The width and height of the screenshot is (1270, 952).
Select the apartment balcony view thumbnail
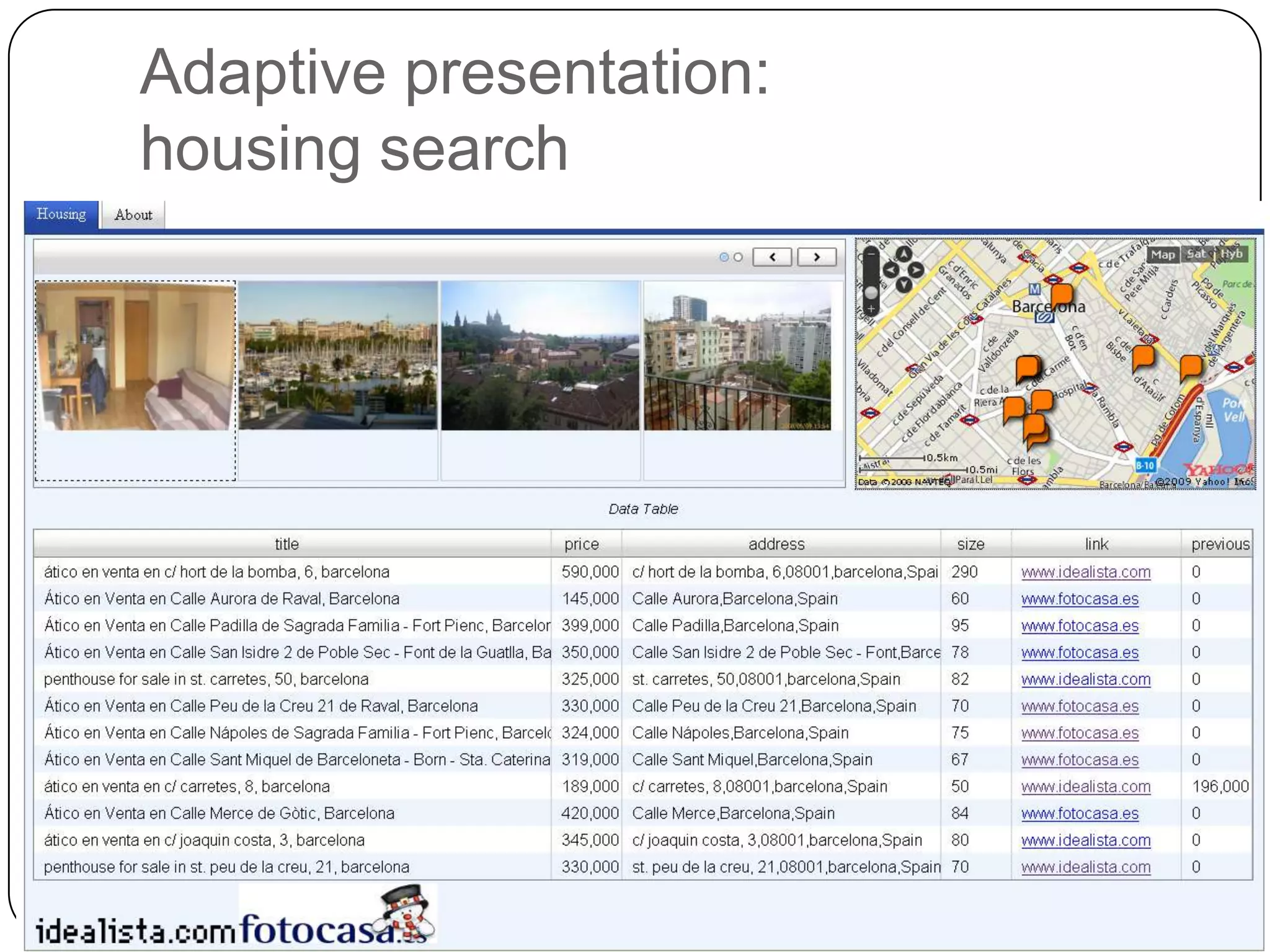coord(737,356)
